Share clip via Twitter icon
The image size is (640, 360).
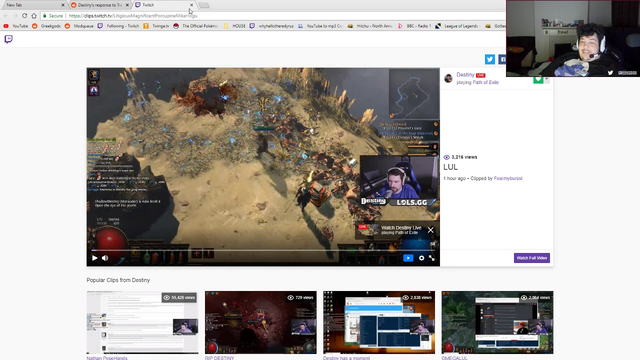click(490, 59)
